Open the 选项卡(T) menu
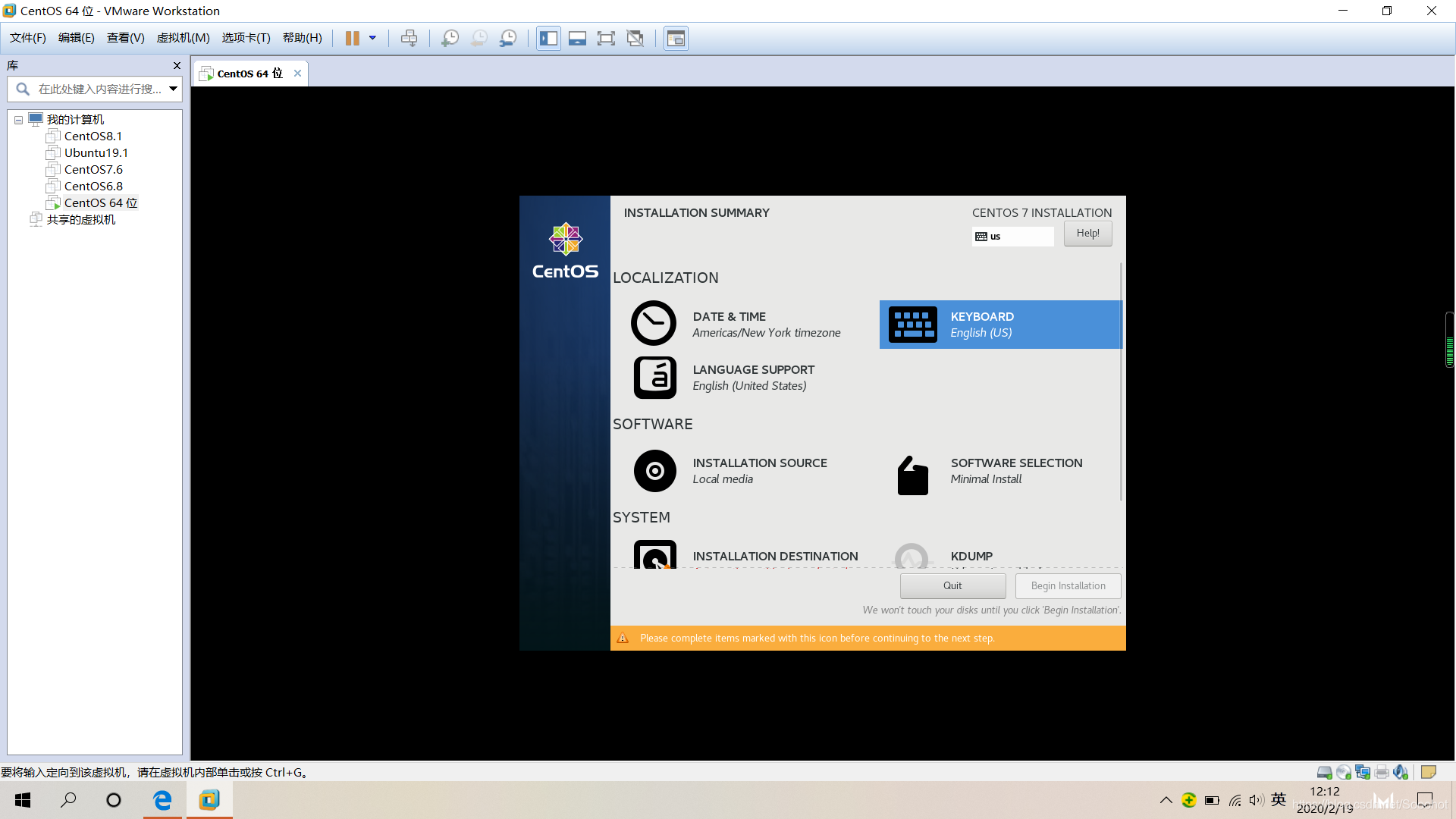Viewport: 1456px width, 819px height. (246, 38)
